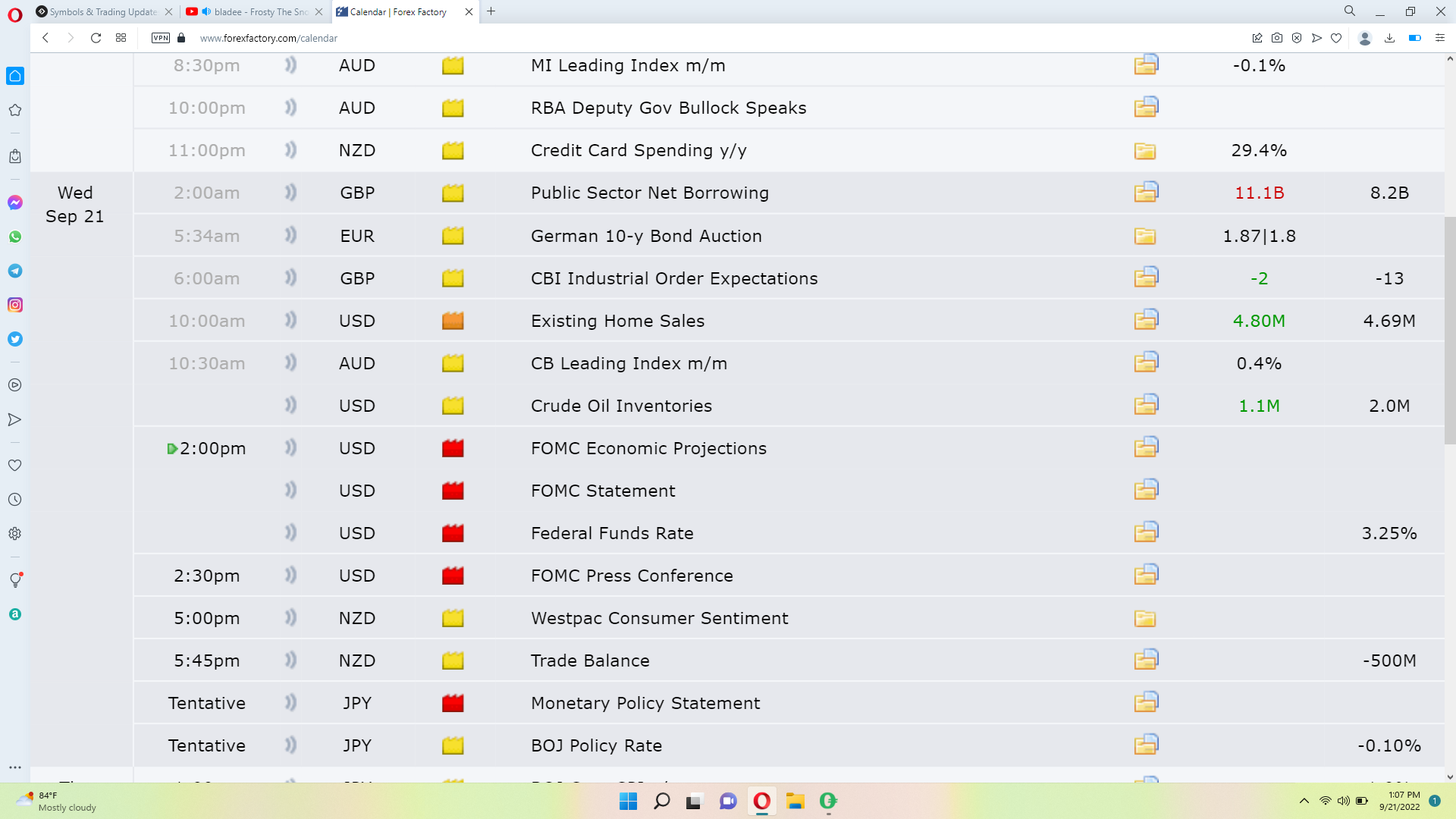The height and width of the screenshot is (819, 1456).
Task: Open Instagram in Opera sidebar
Action: 15,305
